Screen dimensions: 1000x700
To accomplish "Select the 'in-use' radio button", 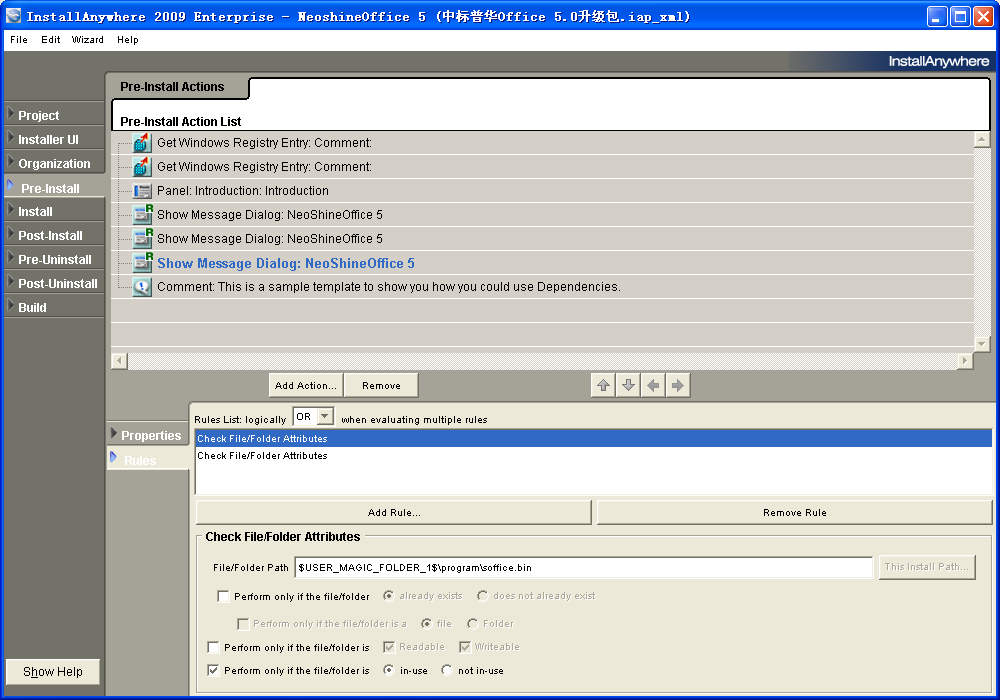I will click(x=388, y=670).
